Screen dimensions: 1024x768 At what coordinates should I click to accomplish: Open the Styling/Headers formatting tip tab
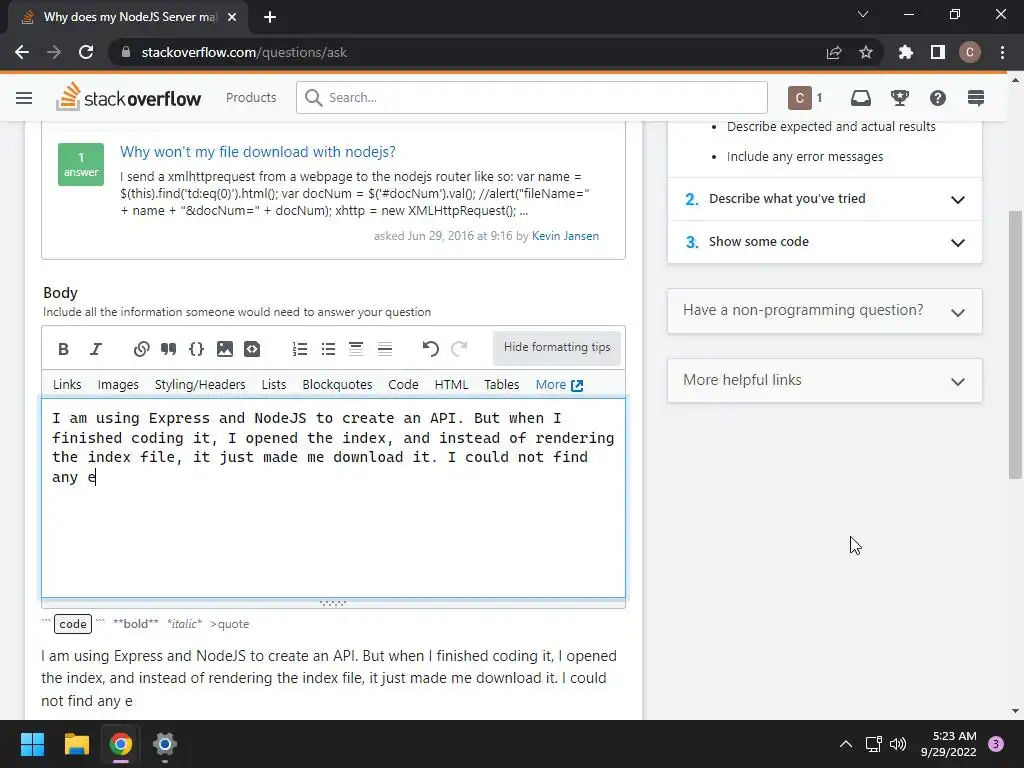(200, 385)
